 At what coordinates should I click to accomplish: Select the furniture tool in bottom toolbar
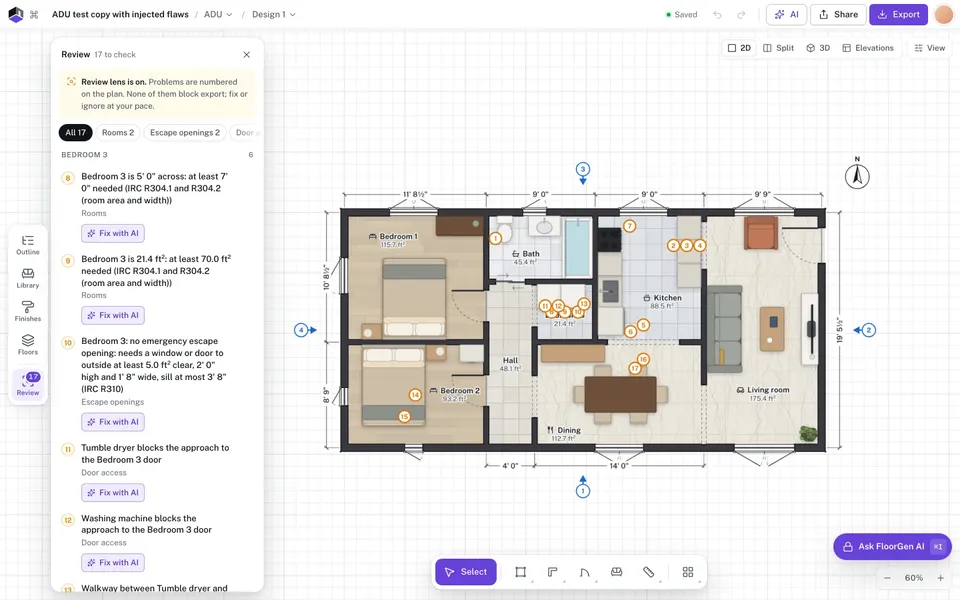(x=617, y=572)
